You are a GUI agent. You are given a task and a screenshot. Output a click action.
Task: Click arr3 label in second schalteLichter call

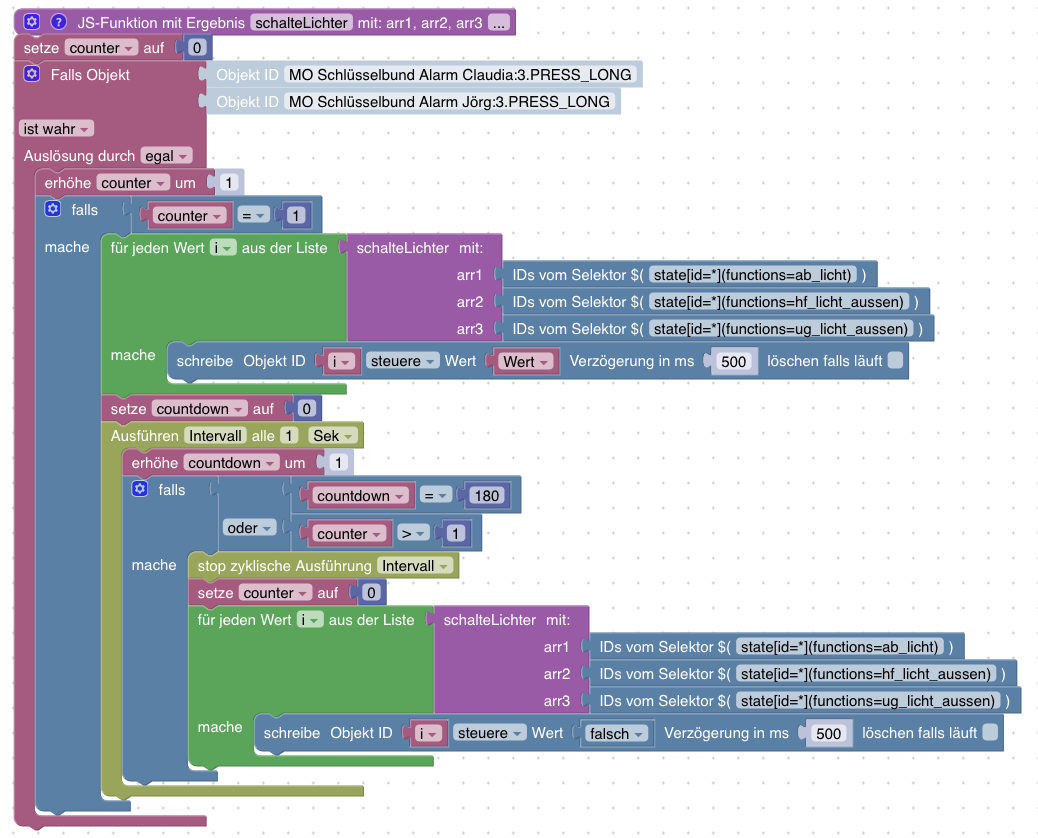click(557, 701)
